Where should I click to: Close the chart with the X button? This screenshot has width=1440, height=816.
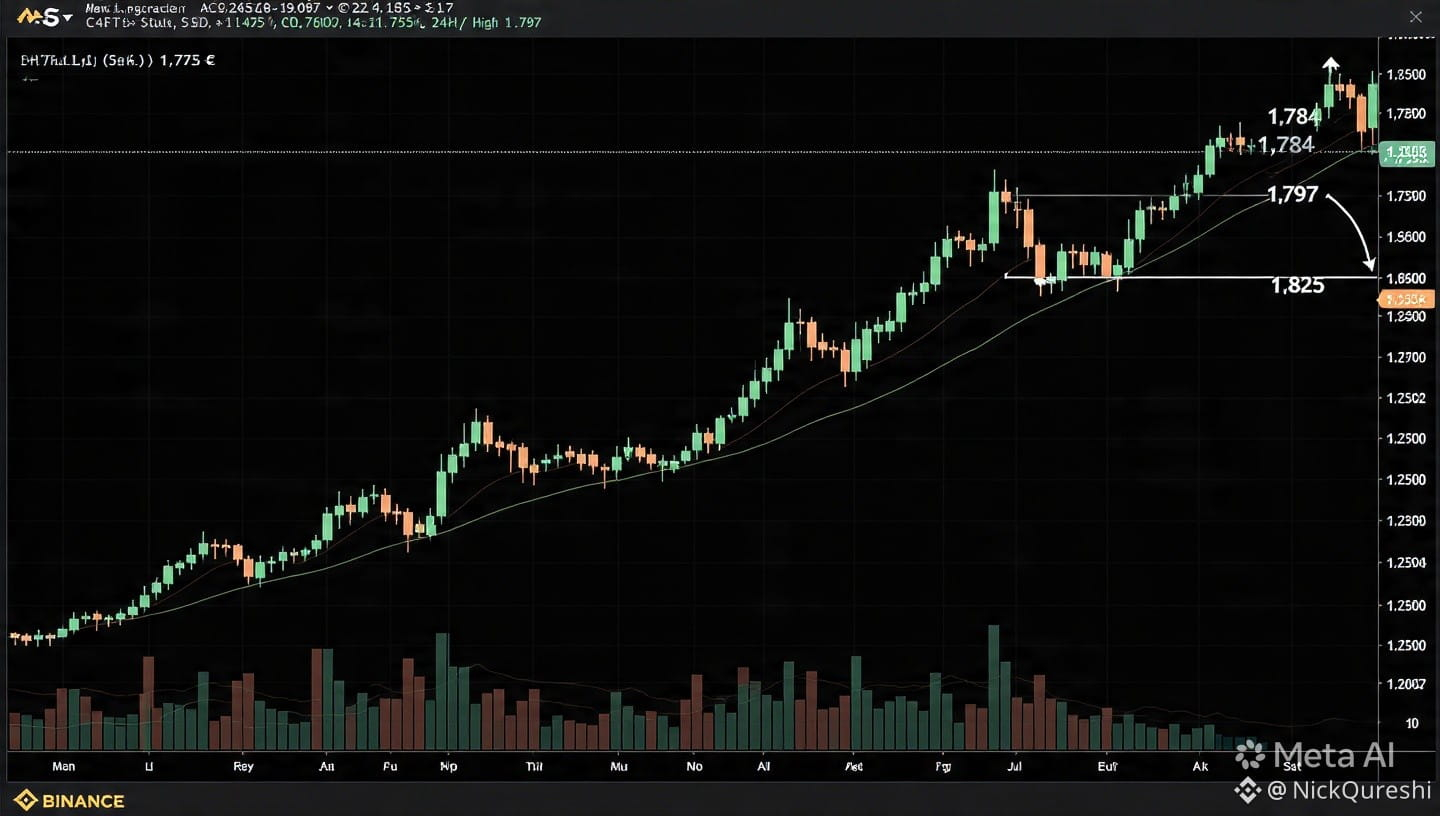tap(1415, 16)
